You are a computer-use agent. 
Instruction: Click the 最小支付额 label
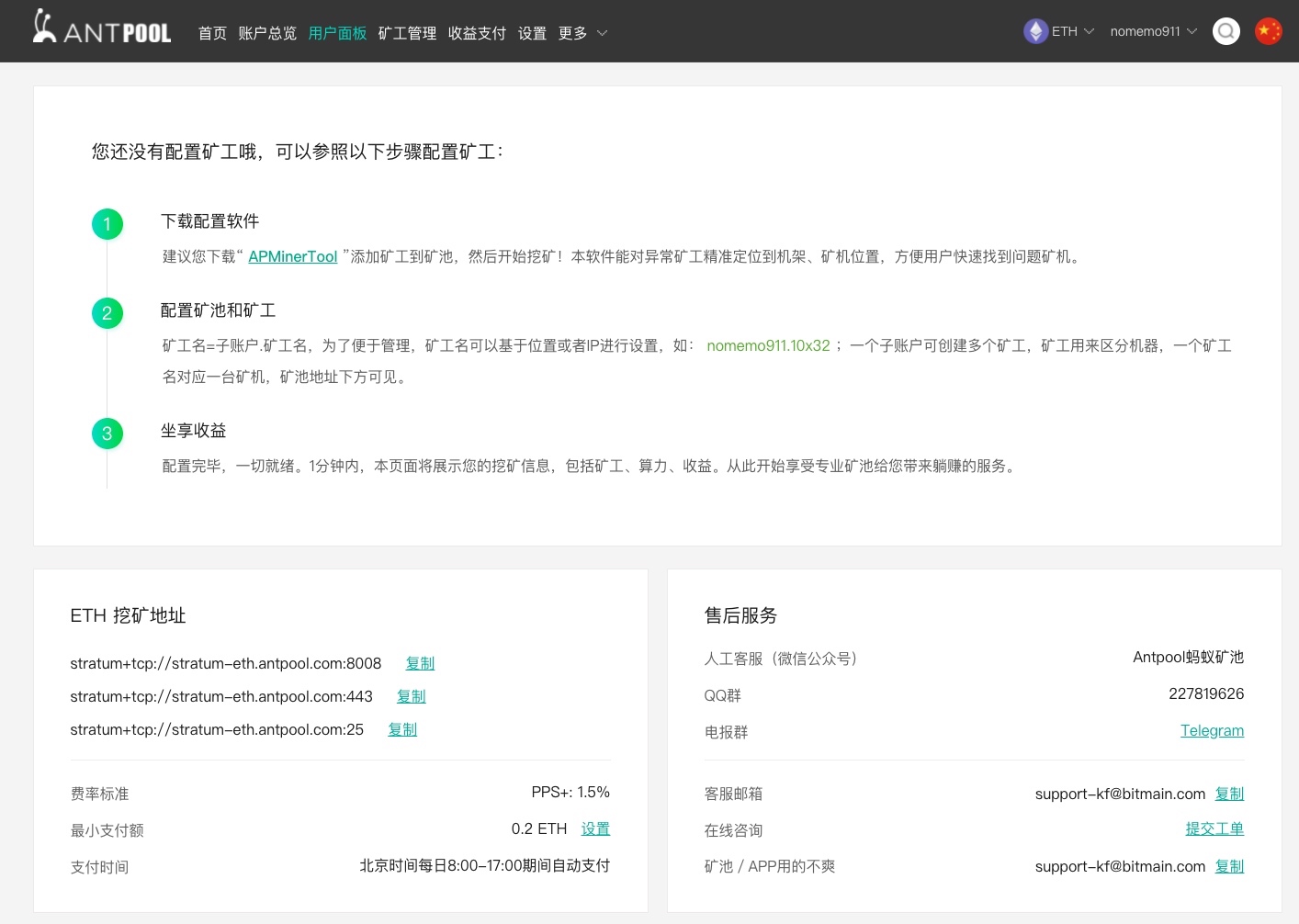click(107, 830)
